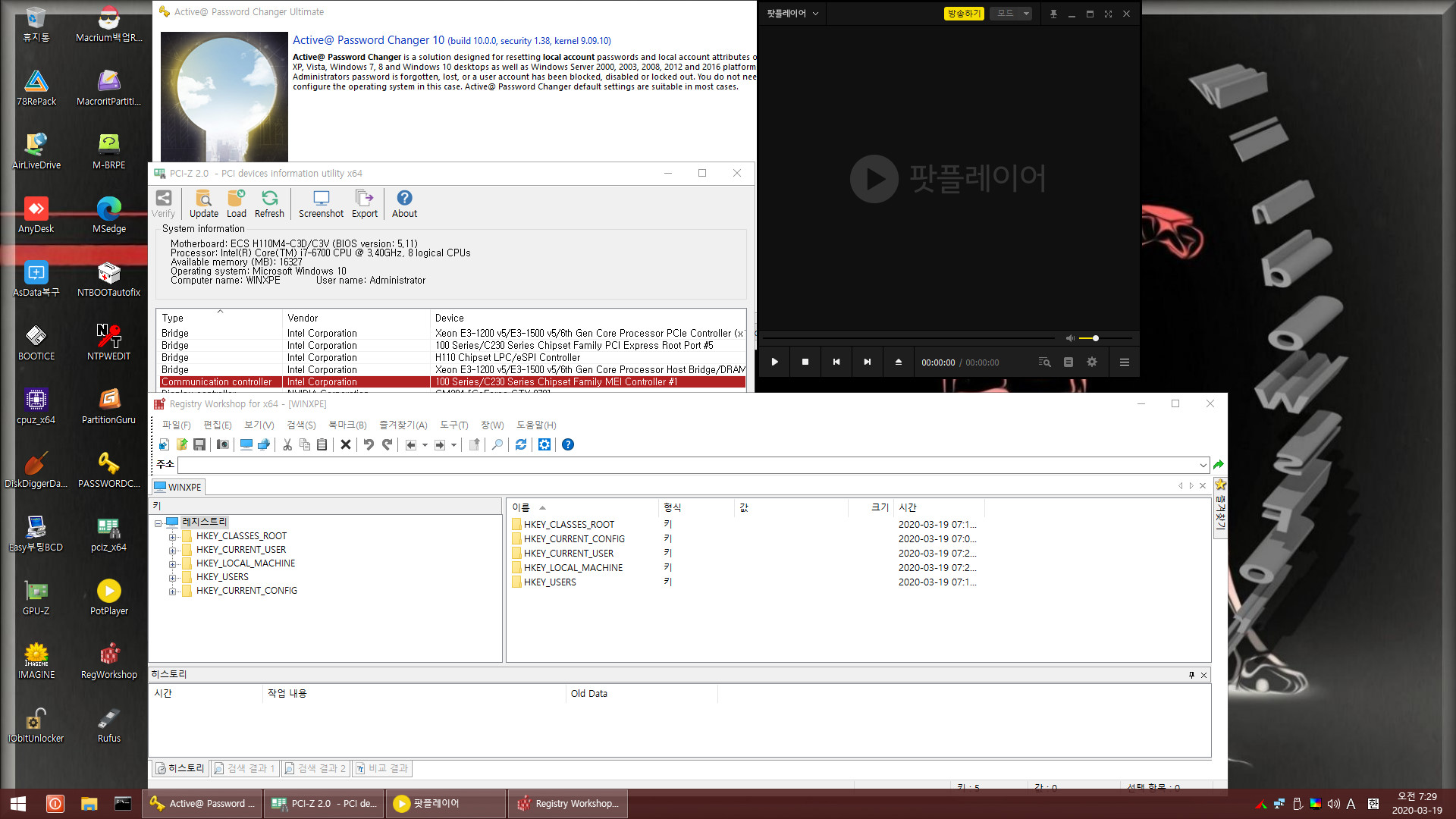Click the back arrow in Registry Workshop toolbar
Screen dimensions: 1456x819
[410, 444]
